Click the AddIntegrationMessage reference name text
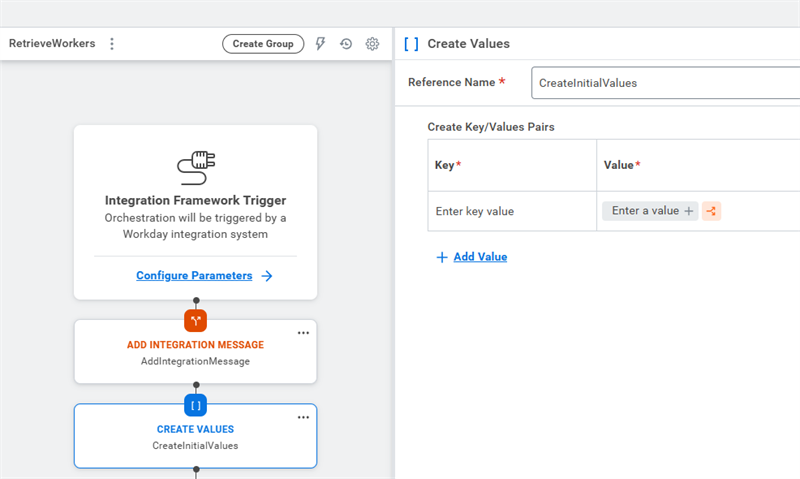800x479 pixels. point(195,361)
